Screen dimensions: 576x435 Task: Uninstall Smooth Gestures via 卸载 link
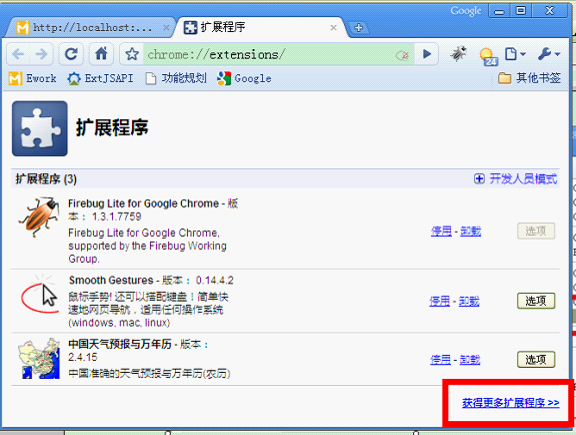click(x=469, y=302)
